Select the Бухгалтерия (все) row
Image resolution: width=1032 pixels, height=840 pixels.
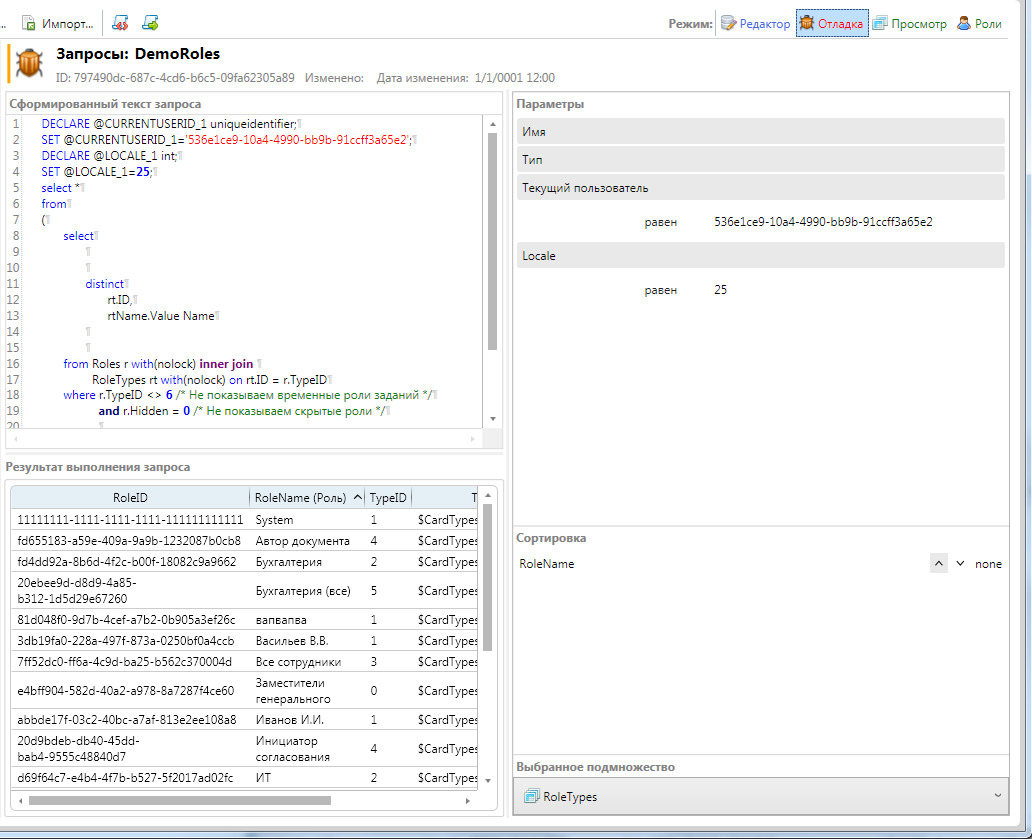coord(302,591)
